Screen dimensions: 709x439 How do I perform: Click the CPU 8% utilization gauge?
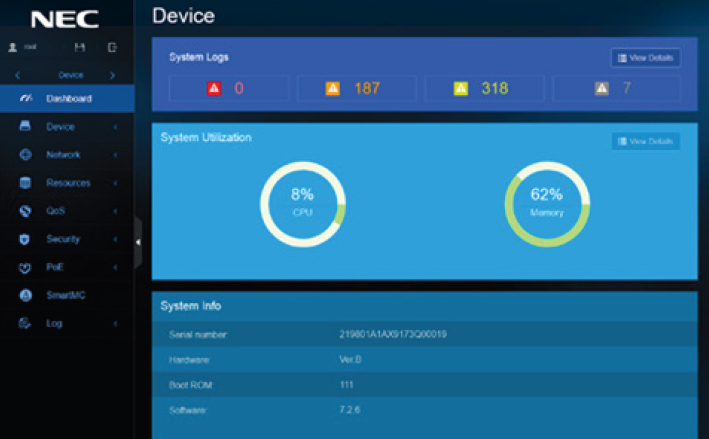tap(303, 204)
